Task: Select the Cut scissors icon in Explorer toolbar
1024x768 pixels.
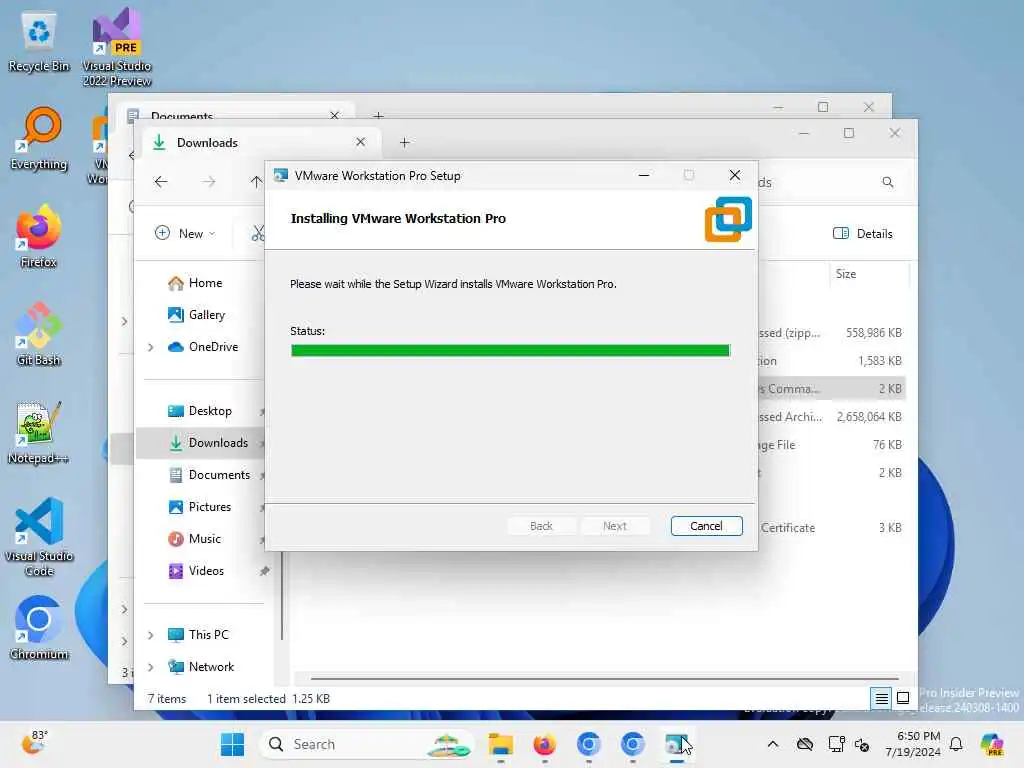Action: [258, 233]
